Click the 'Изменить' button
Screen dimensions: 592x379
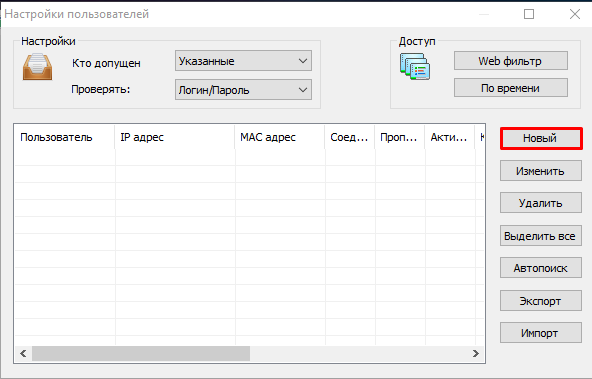[541, 171]
